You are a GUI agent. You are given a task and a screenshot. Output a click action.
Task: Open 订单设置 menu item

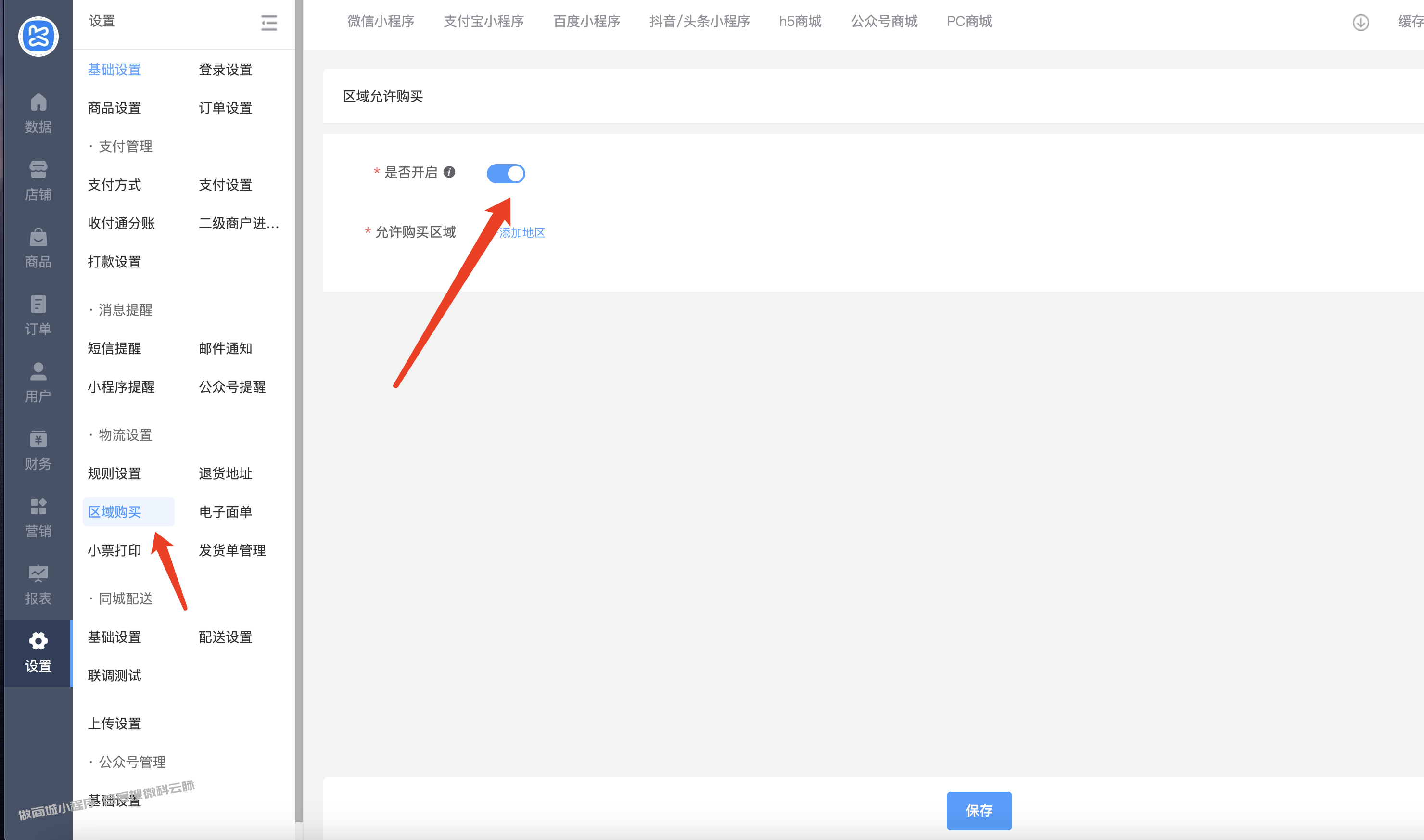[x=225, y=108]
